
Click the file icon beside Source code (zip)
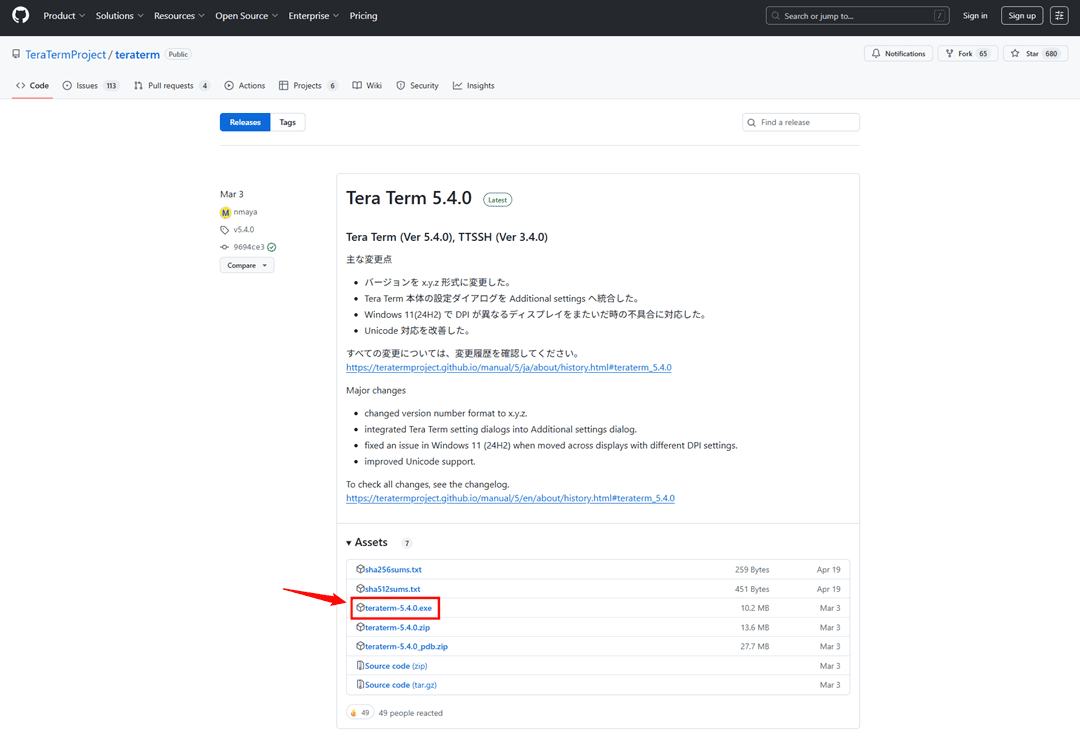tap(360, 665)
